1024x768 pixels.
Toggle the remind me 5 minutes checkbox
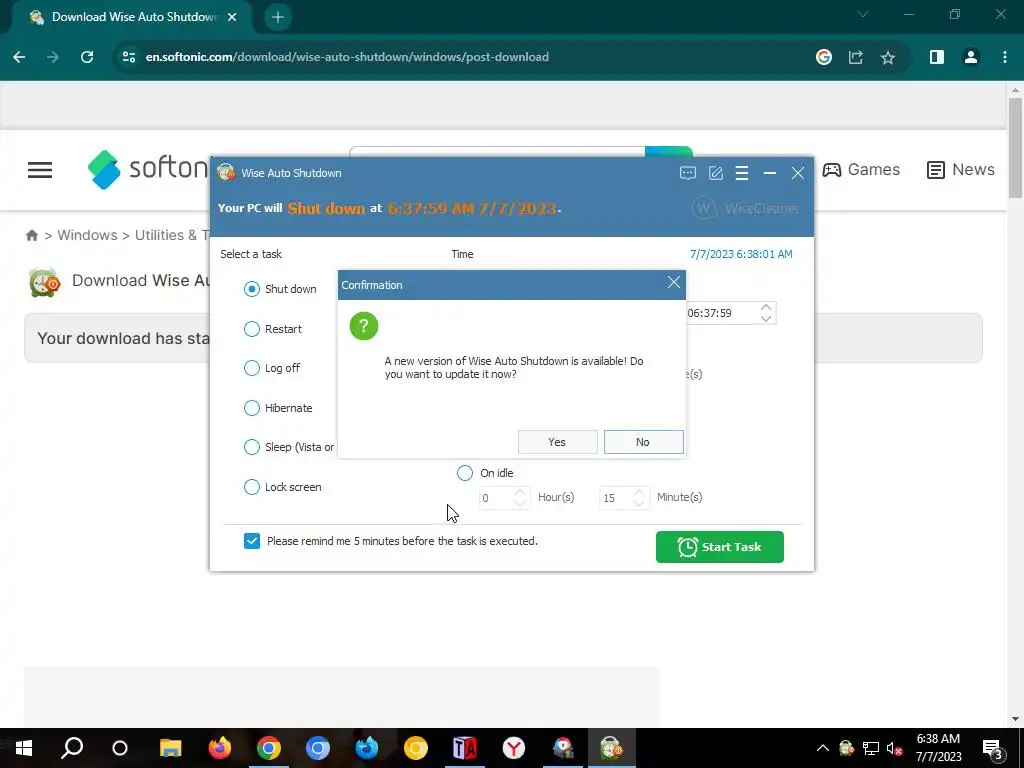[x=251, y=541]
